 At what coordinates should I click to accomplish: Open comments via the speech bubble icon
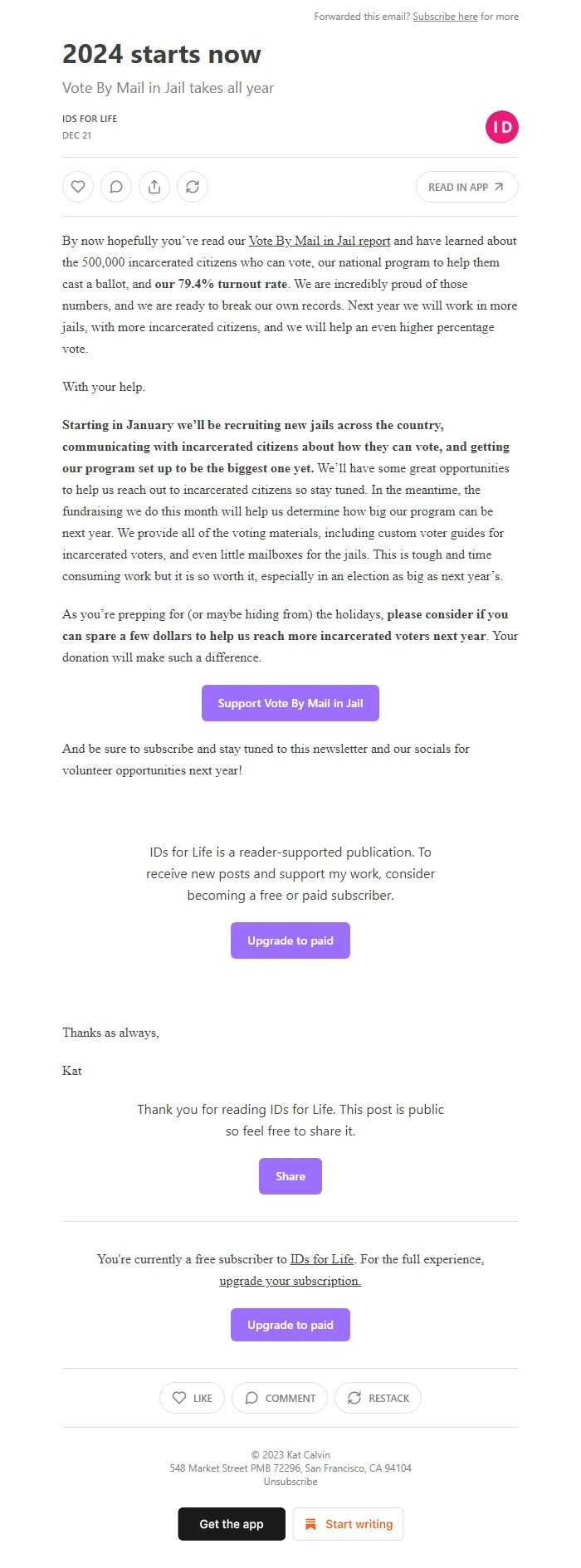click(x=115, y=186)
